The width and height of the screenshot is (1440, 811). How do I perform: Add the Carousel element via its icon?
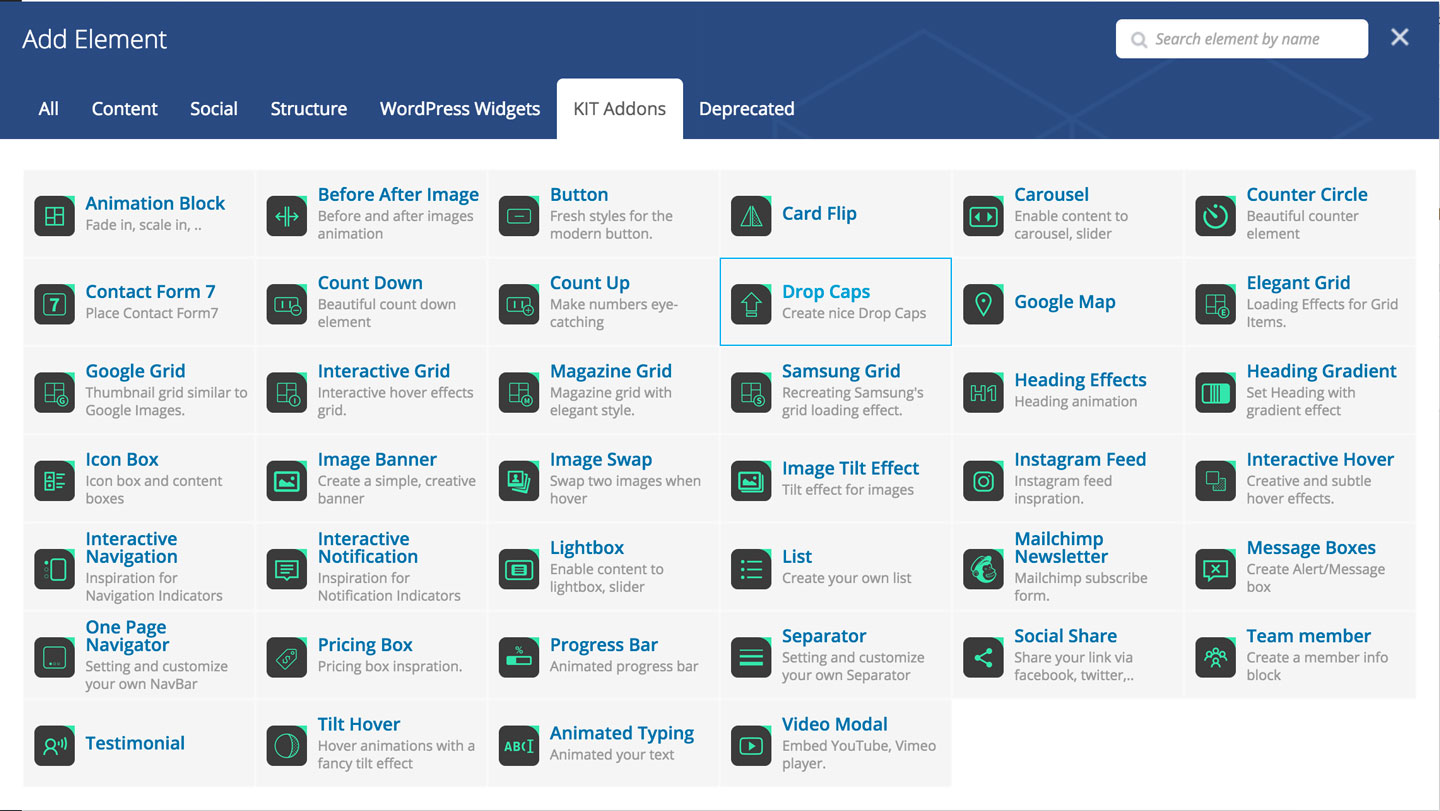point(983,216)
